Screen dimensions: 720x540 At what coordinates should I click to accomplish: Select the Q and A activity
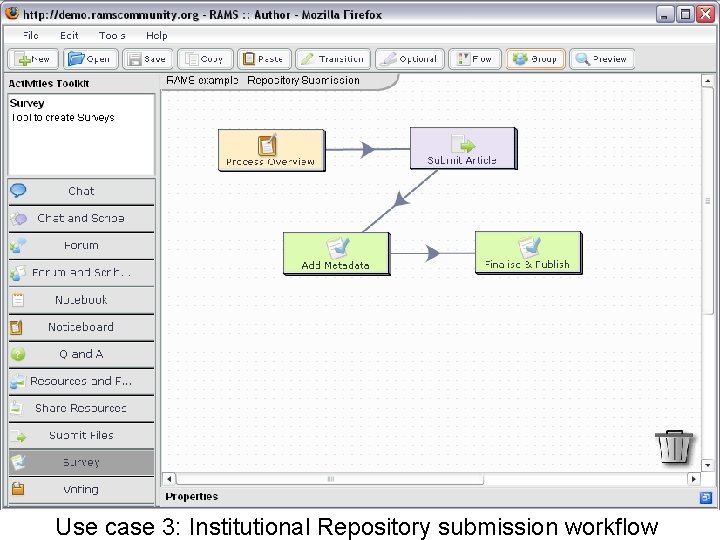pos(81,354)
